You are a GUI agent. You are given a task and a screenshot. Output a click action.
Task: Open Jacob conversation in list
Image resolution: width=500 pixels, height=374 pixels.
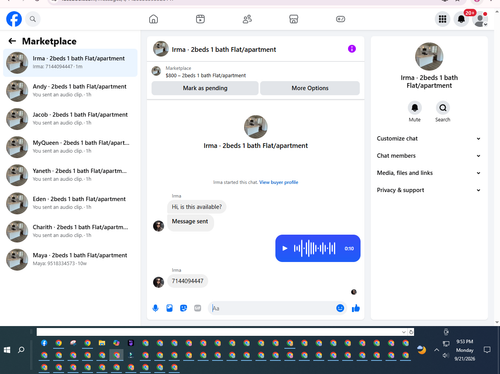point(70,119)
